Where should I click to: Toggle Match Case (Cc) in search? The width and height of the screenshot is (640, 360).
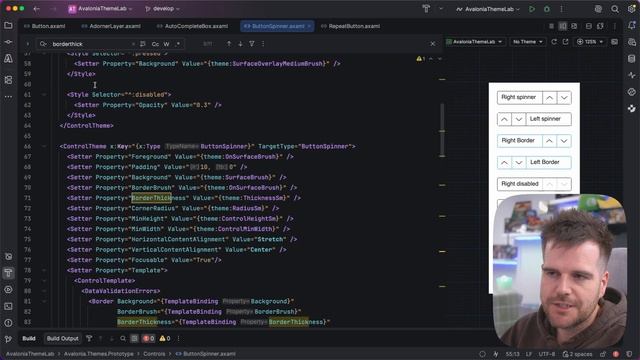(x=155, y=44)
